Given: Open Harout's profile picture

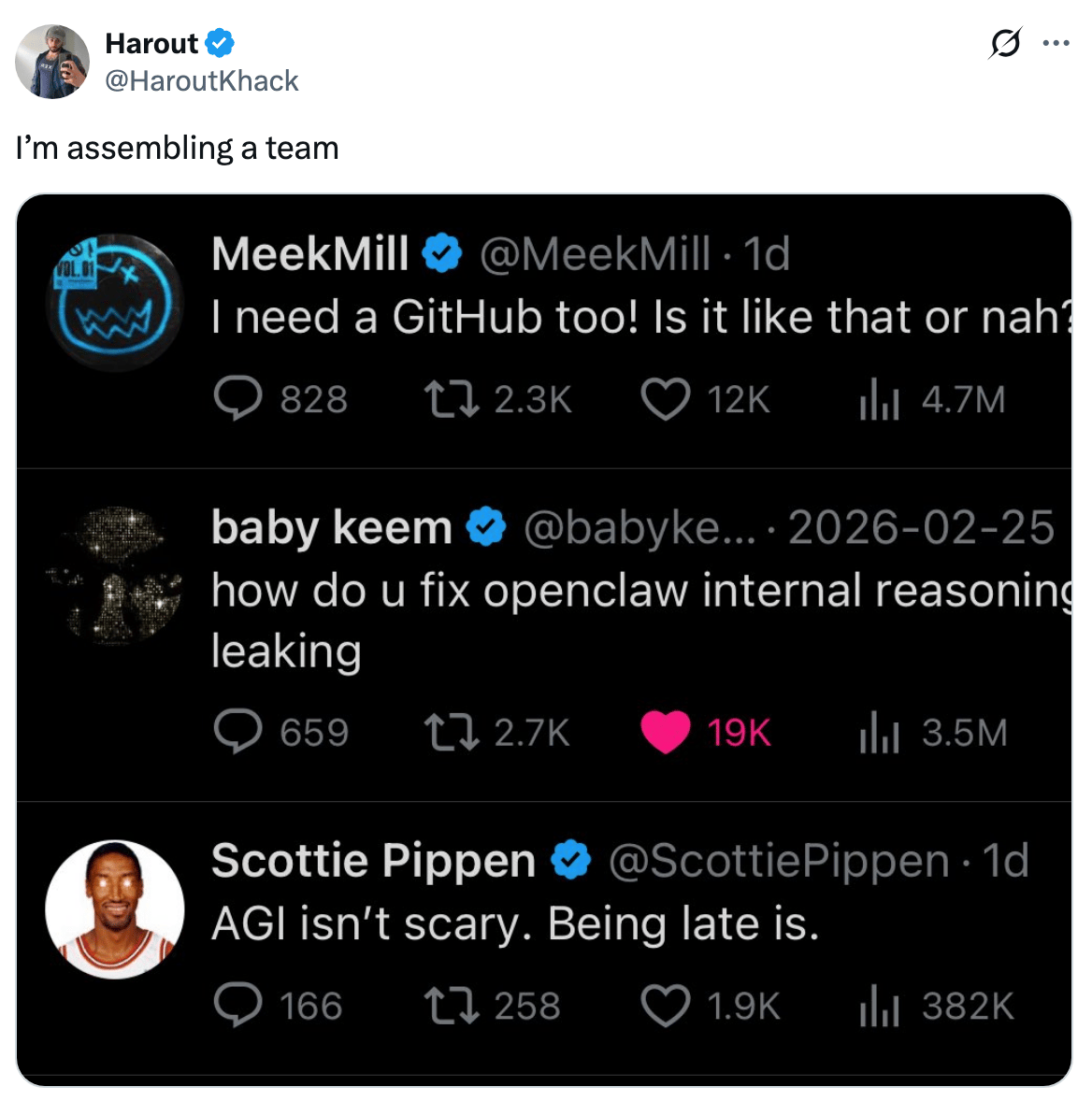Looking at the screenshot, I should click(52, 62).
